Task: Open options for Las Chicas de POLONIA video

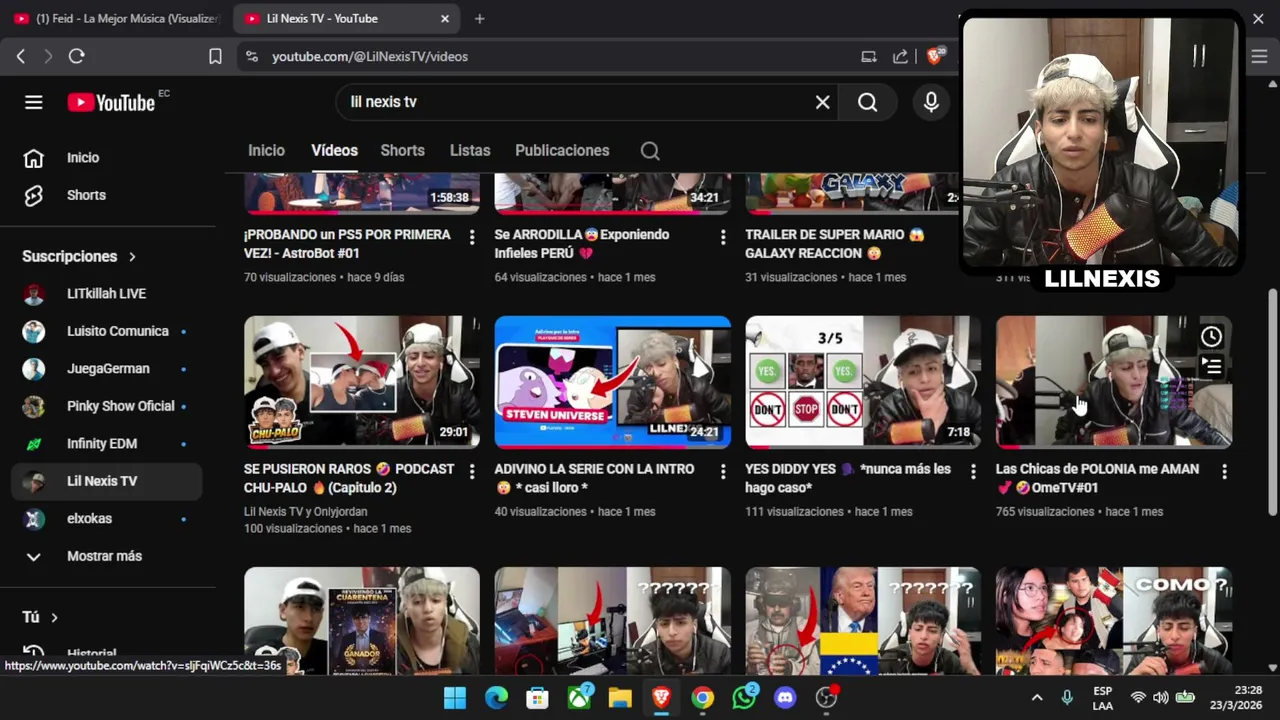Action: (x=1224, y=471)
